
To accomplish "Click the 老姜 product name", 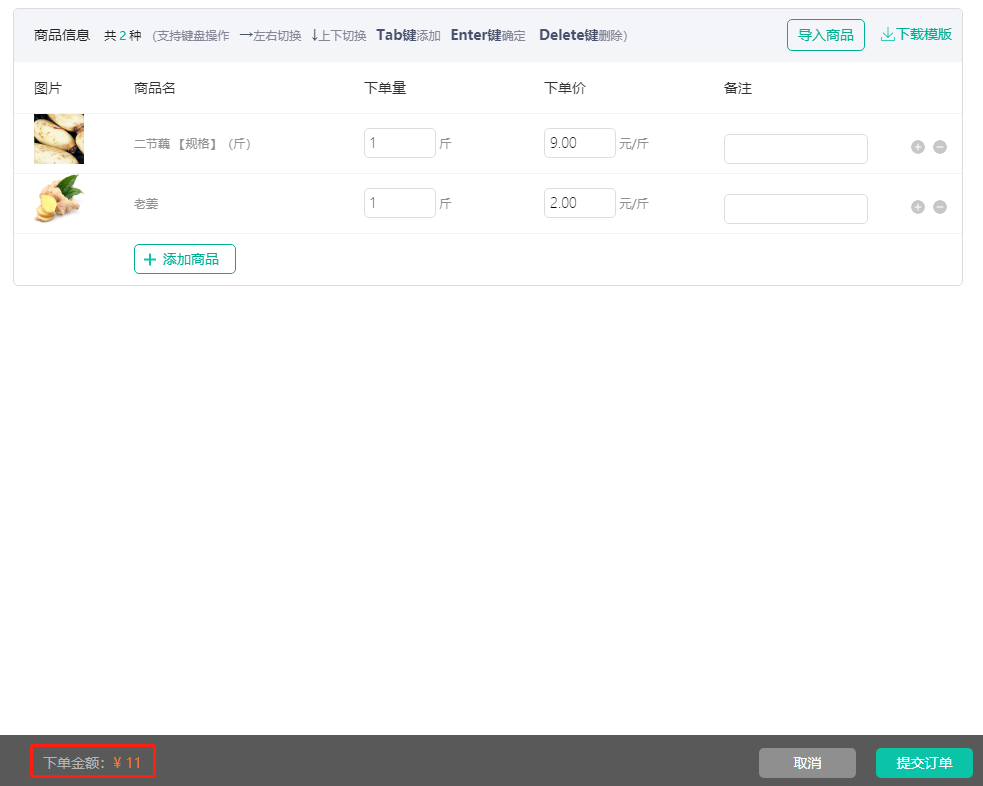I will coord(146,204).
